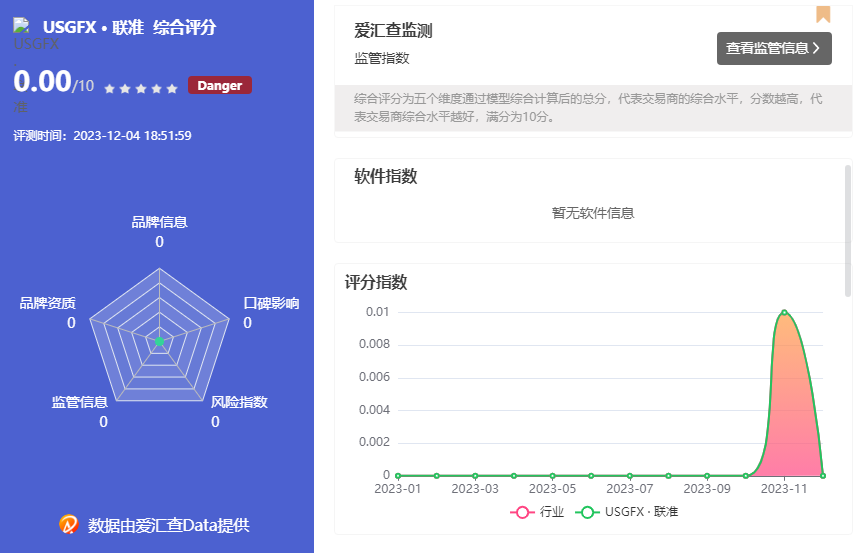856x553 pixels.
Task: Click the 评测时间 timestamp text
Action: point(103,135)
